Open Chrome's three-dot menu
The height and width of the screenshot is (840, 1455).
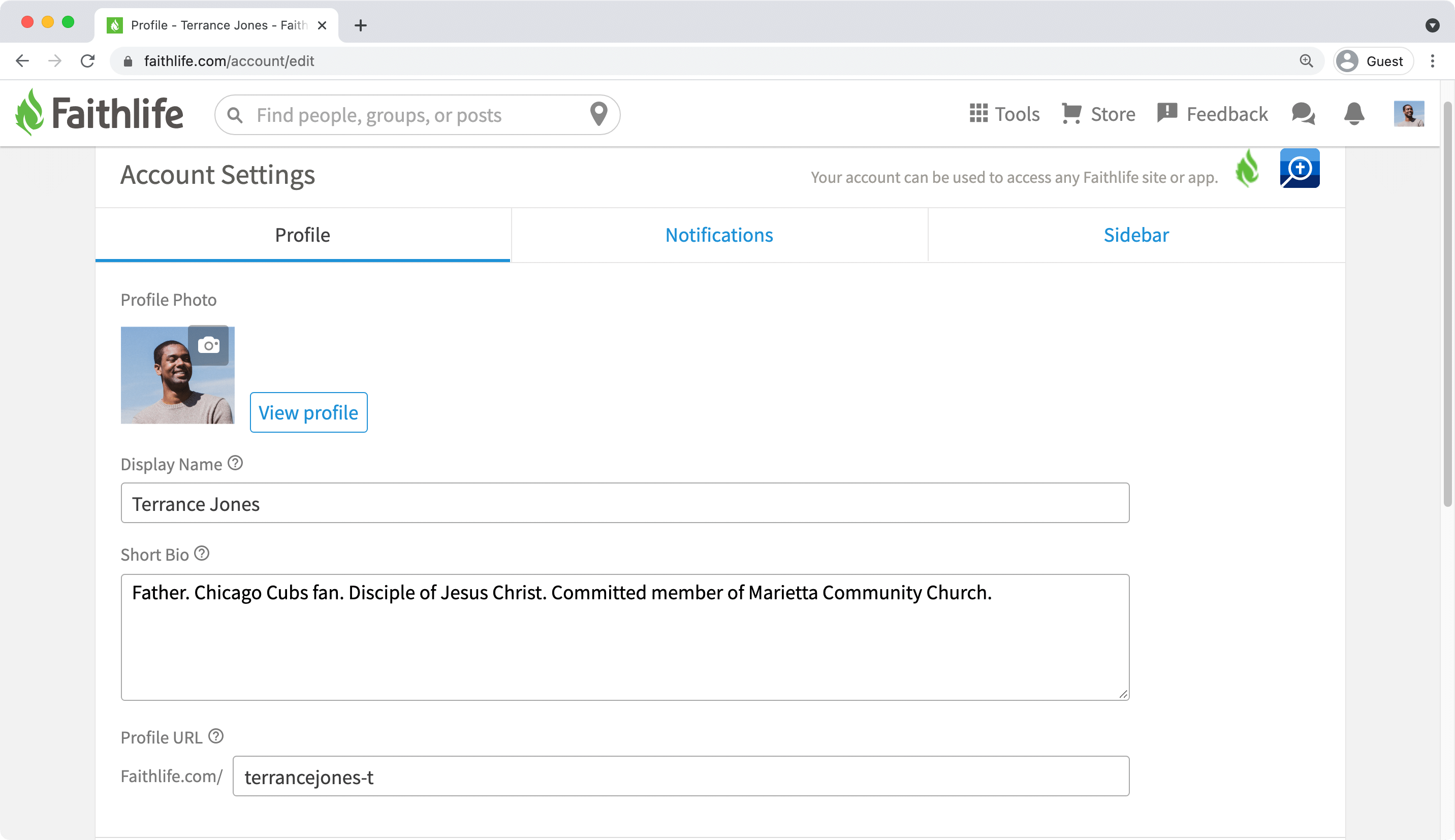coord(1432,61)
